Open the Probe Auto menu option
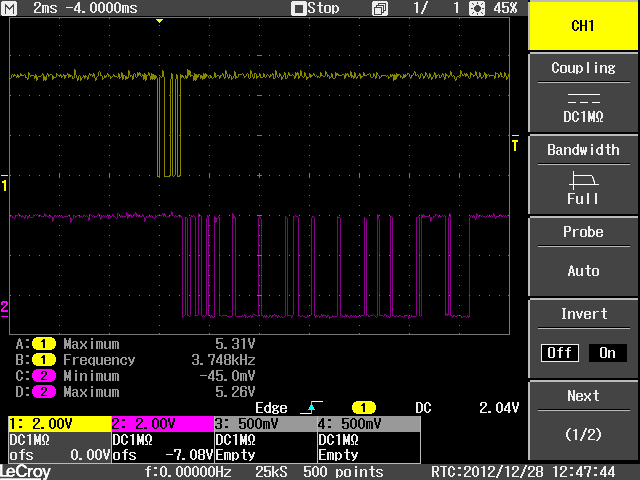 coord(583,256)
